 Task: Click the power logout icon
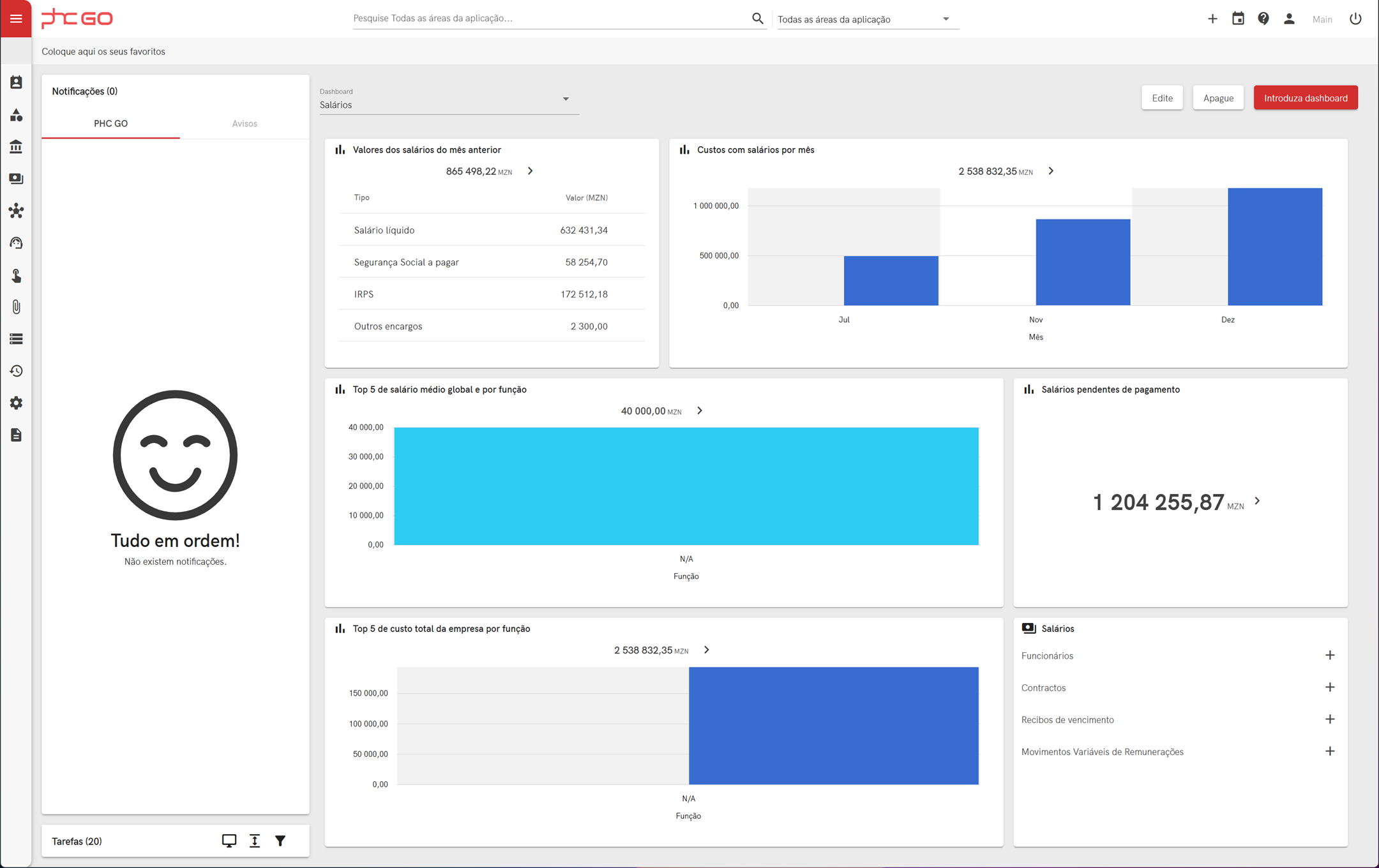1355,19
